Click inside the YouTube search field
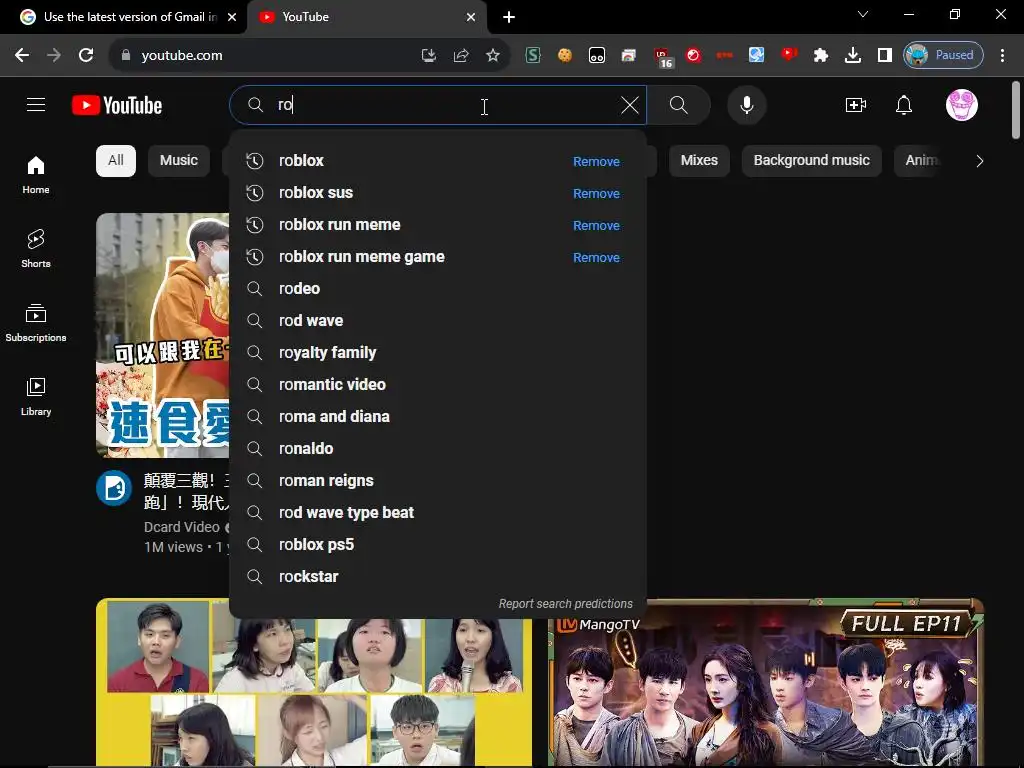The image size is (1024, 768). point(438,105)
